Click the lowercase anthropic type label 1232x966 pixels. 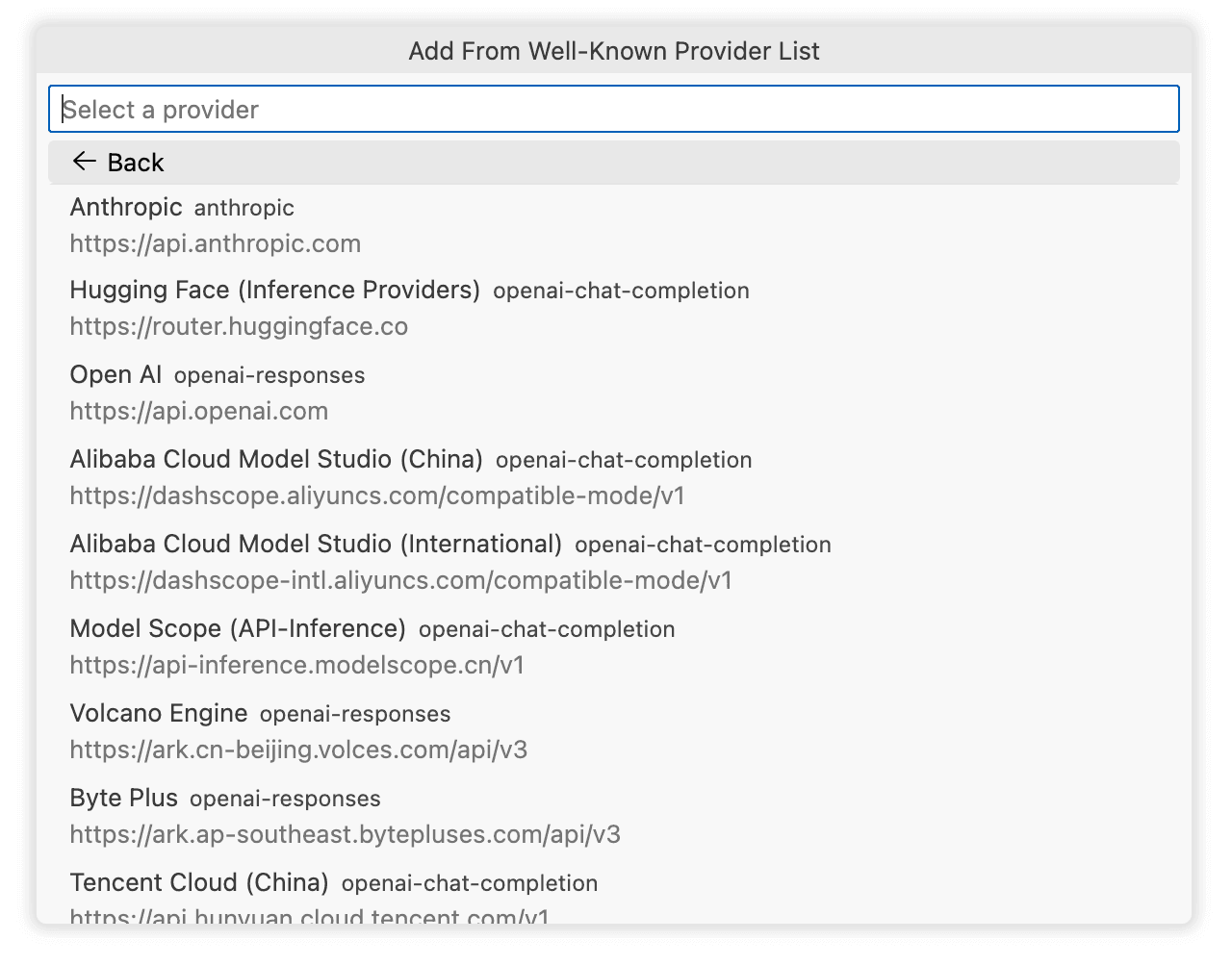[244, 208]
